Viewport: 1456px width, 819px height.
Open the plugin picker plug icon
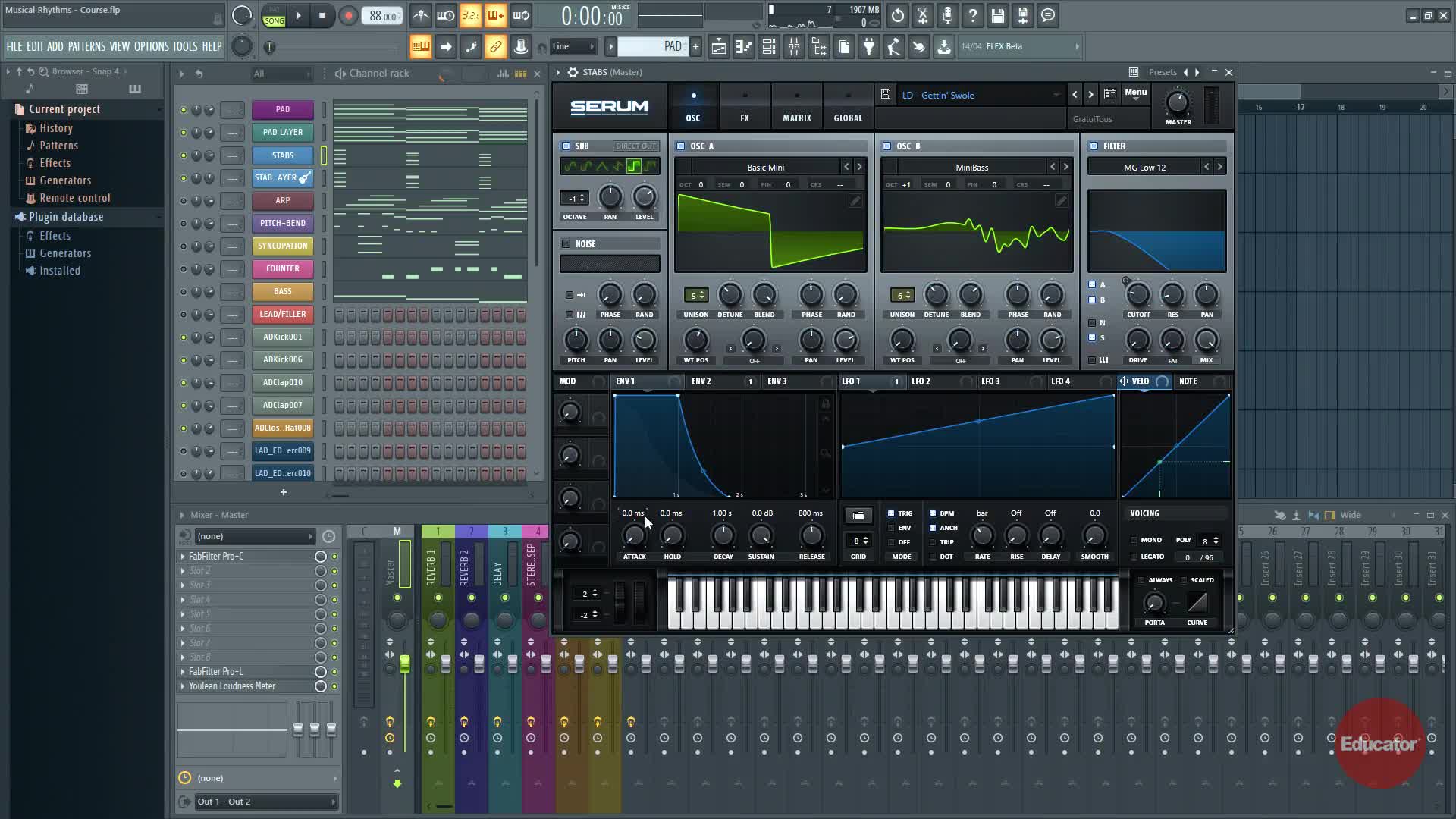point(869,47)
